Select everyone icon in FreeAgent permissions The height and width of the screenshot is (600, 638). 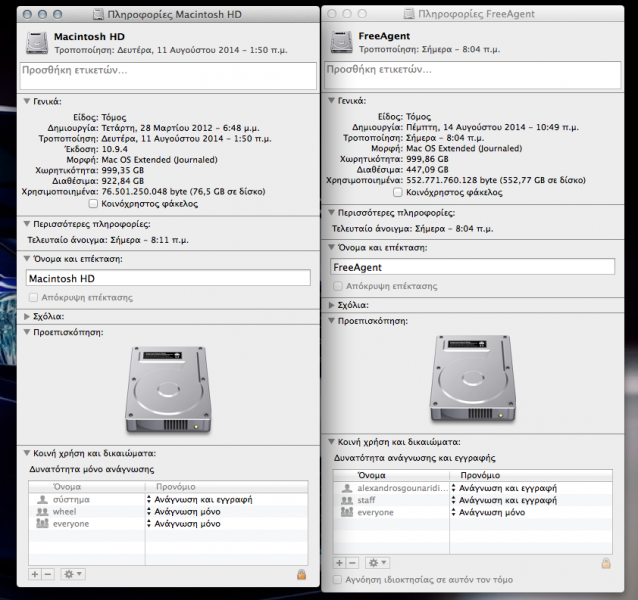click(347, 512)
